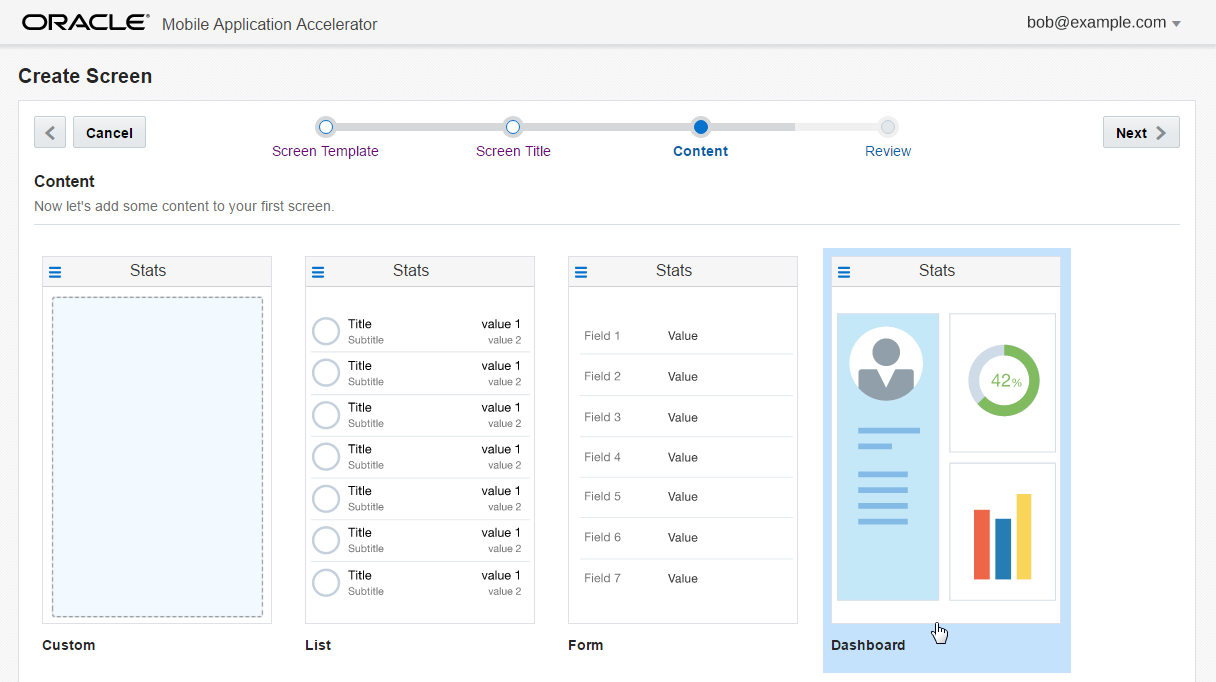Screen dimensions: 1216x682
Task: Click the Content step marker on progress bar
Action: click(x=701, y=127)
